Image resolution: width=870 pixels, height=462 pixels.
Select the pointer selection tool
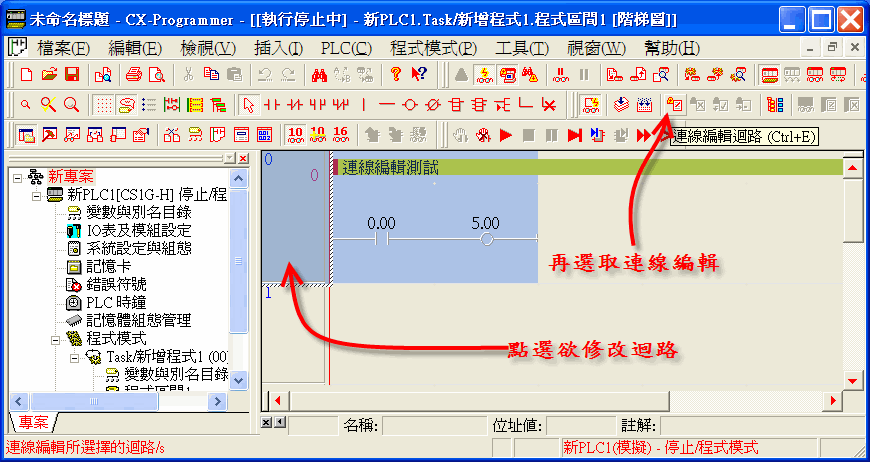pyautogui.click(x=249, y=104)
